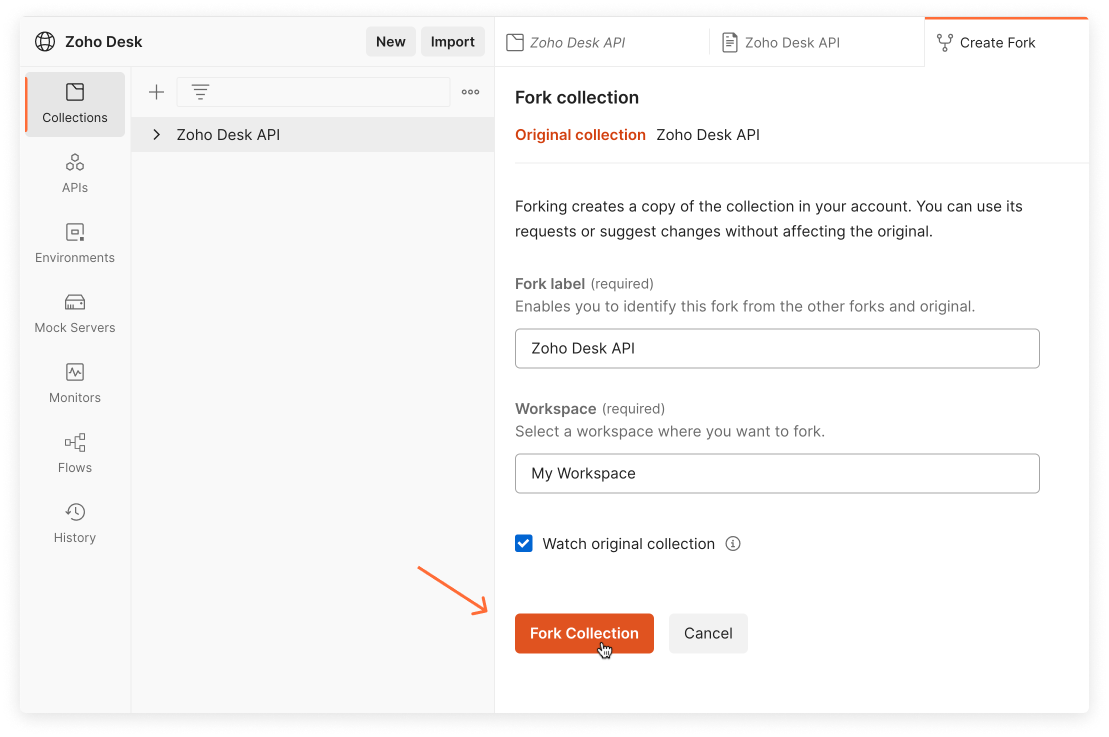Open the Mock Servers sidebar section
The height and width of the screenshot is (737, 1109).
pos(75,313)
